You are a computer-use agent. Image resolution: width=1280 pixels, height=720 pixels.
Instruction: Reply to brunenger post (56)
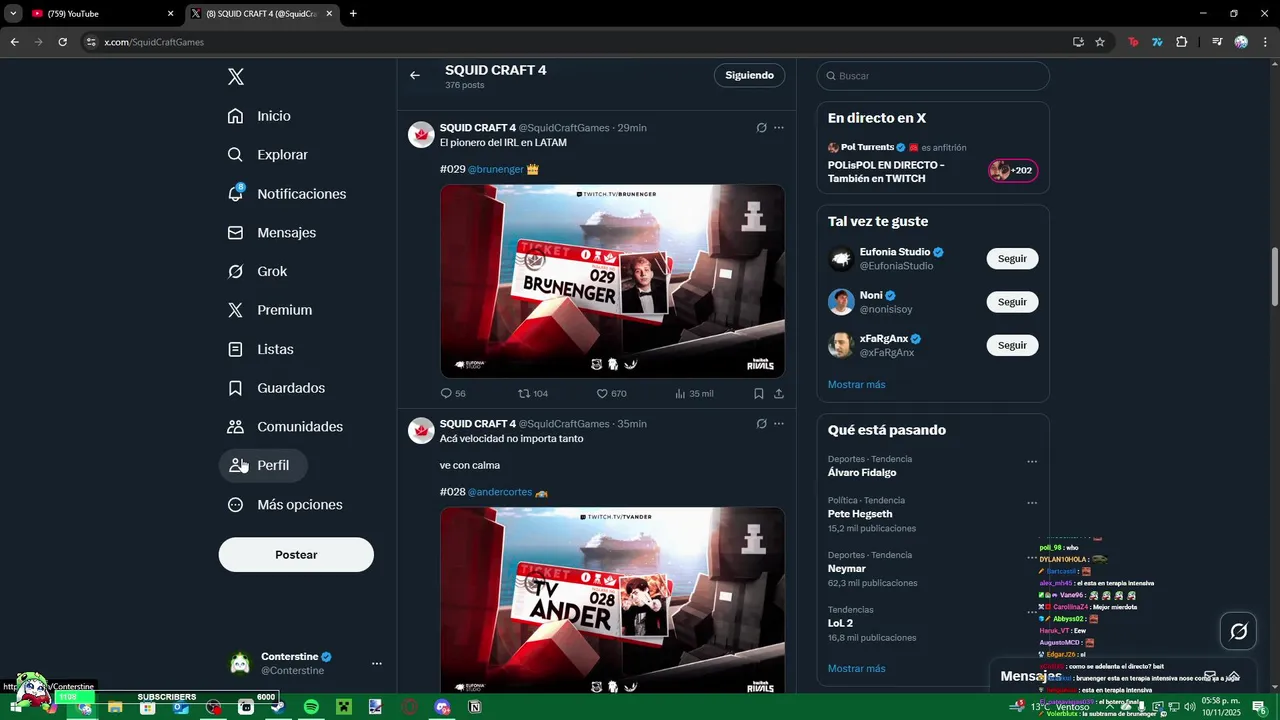[x=453, y=394]
